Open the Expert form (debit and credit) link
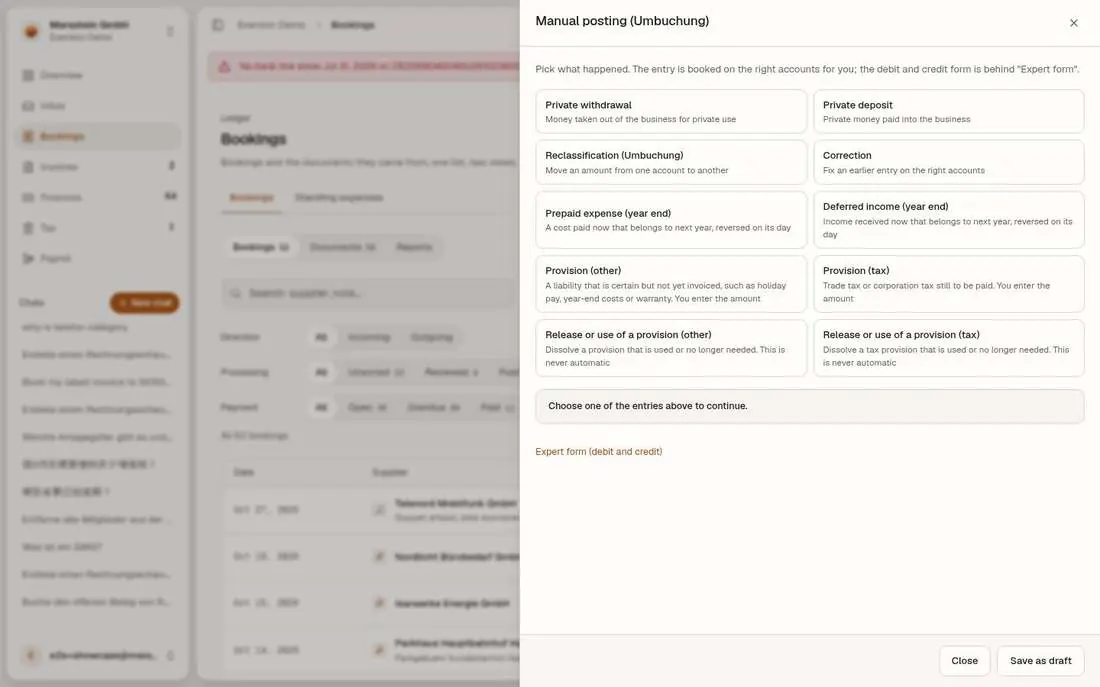The height and width of the screenshot is (687, 1100). point(598,451)
